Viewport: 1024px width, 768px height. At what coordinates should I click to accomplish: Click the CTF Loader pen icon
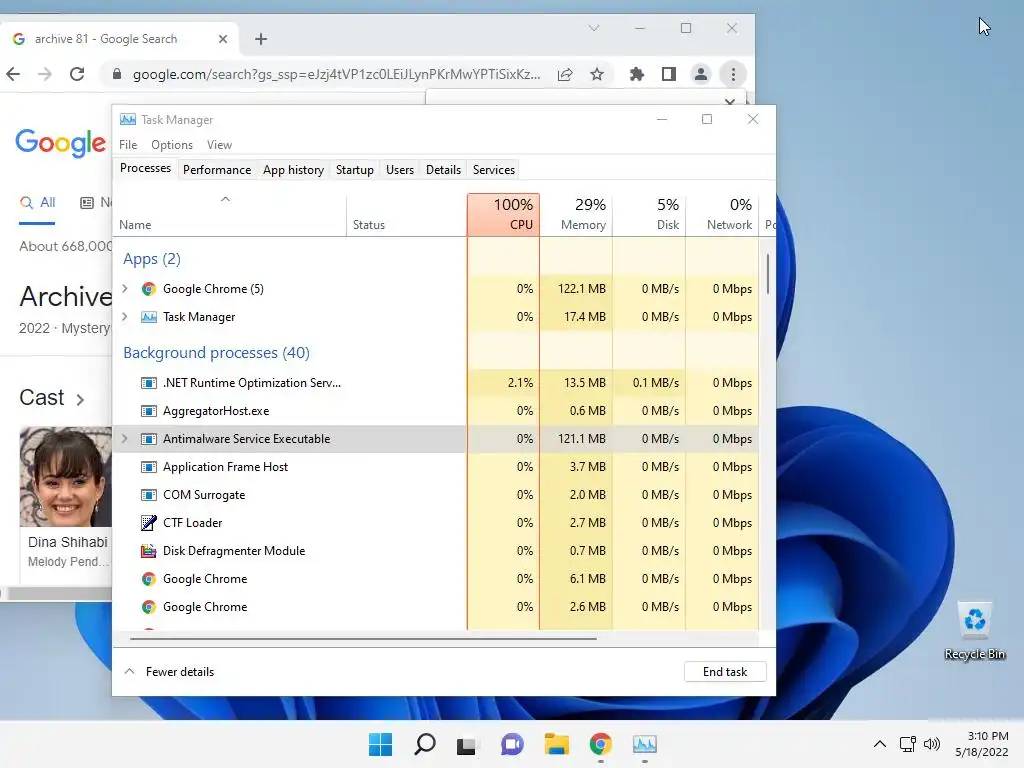149,522
